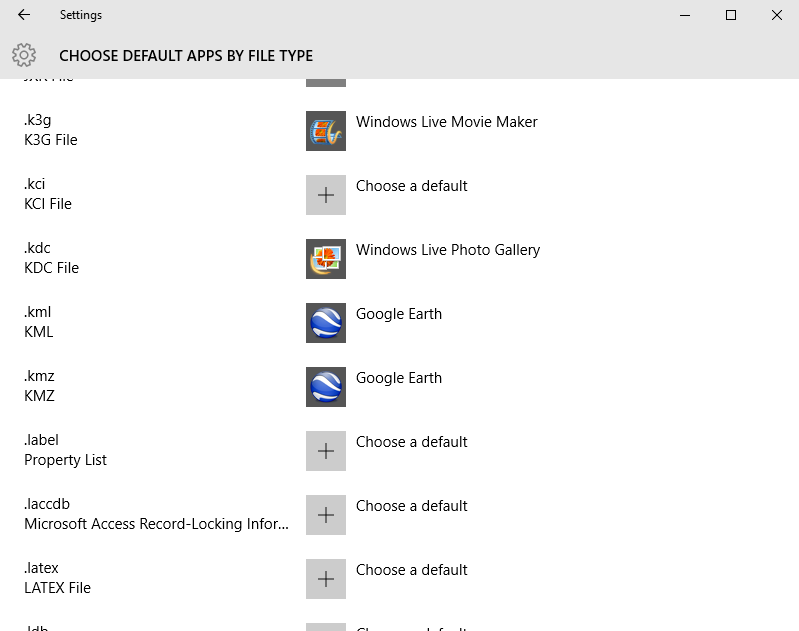Viewport: 799px width, 631px height.
Task: Select the KMZ description text
Action: (39, 396)
